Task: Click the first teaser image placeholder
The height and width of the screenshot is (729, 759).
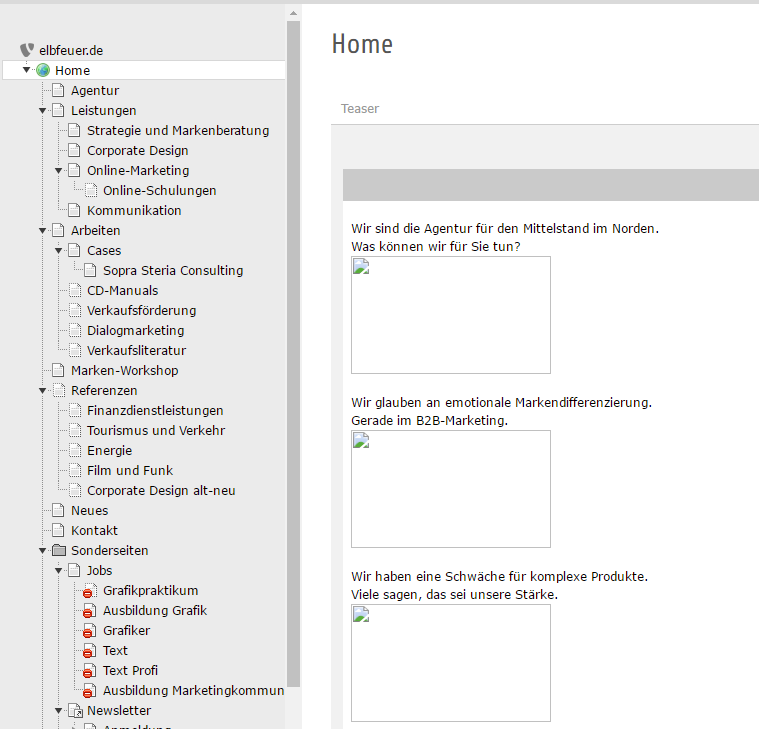Action: pyautogui.click(x=450, y=314)
